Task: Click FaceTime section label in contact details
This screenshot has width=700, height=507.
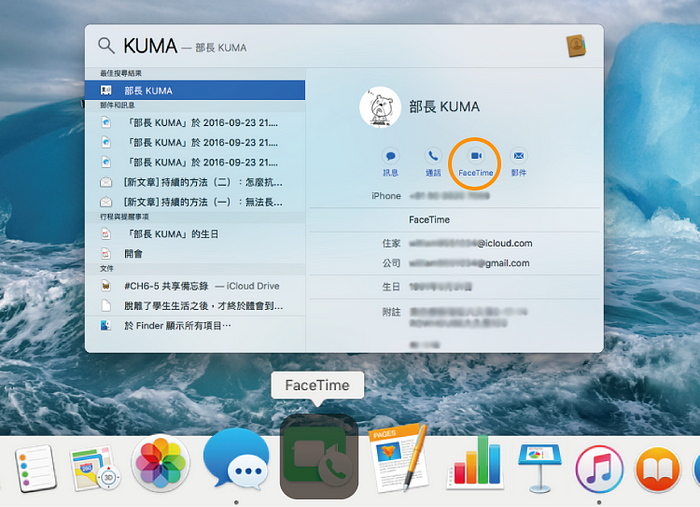Action: [x=429, y=220]
